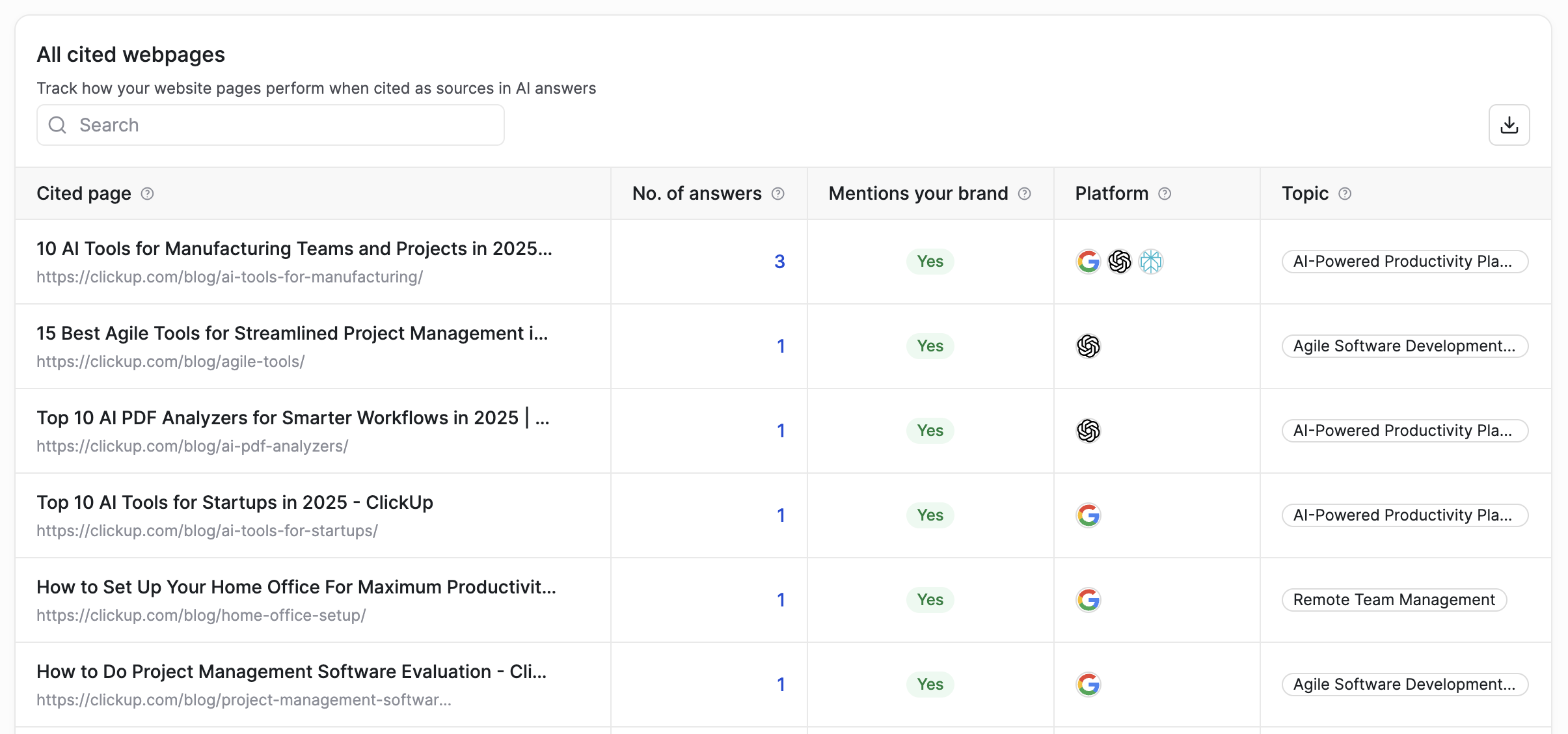Click answer count 1 for Home Office row

781,600
